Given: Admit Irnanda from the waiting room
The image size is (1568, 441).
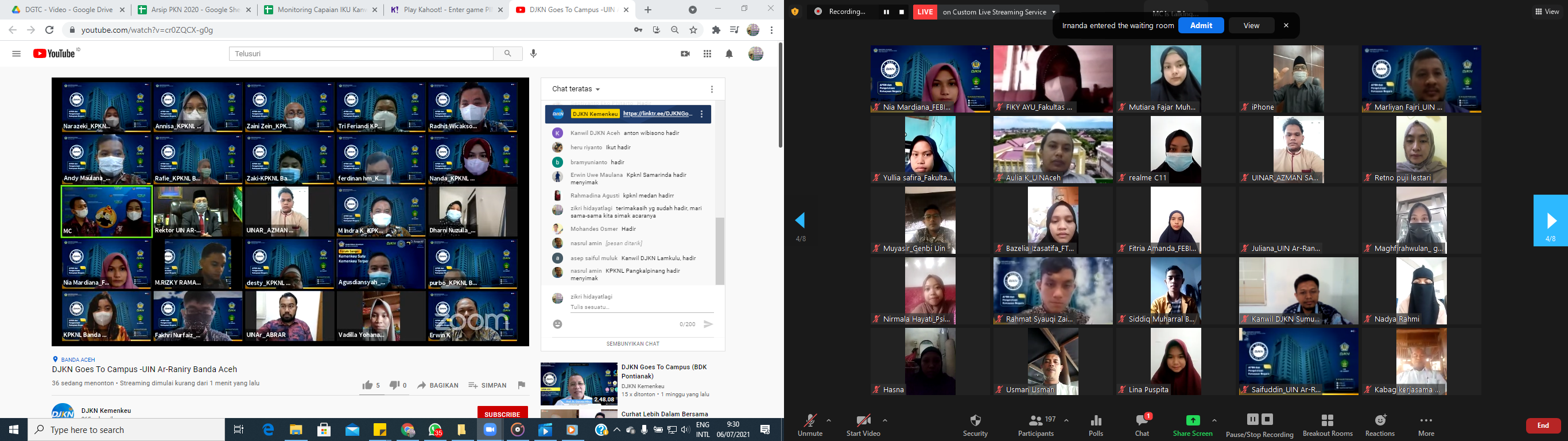Looking at the screenshot, I should (x=1201, y=26).
